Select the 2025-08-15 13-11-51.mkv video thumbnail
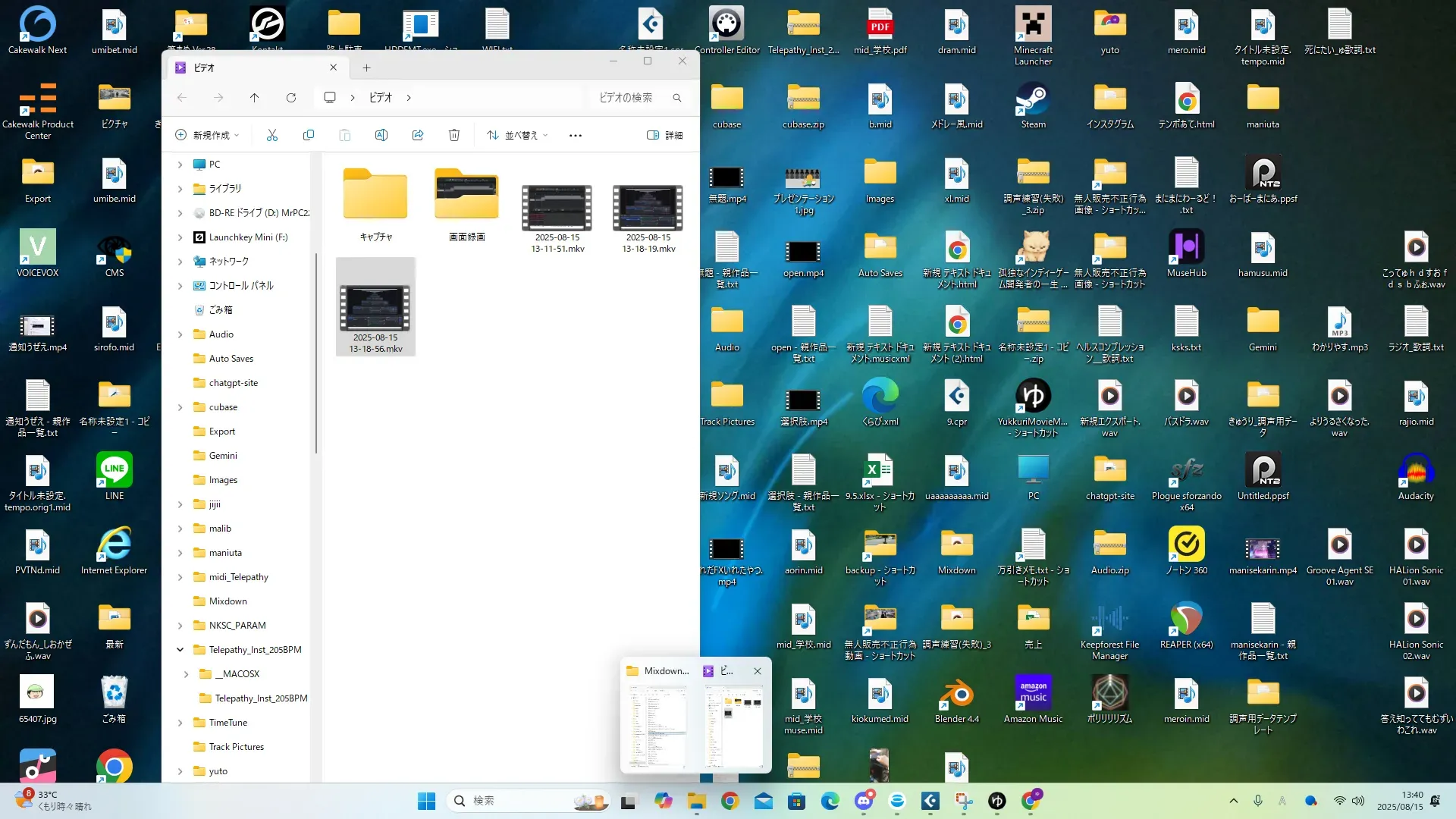The image size is (1456, 819). point(557,209)
